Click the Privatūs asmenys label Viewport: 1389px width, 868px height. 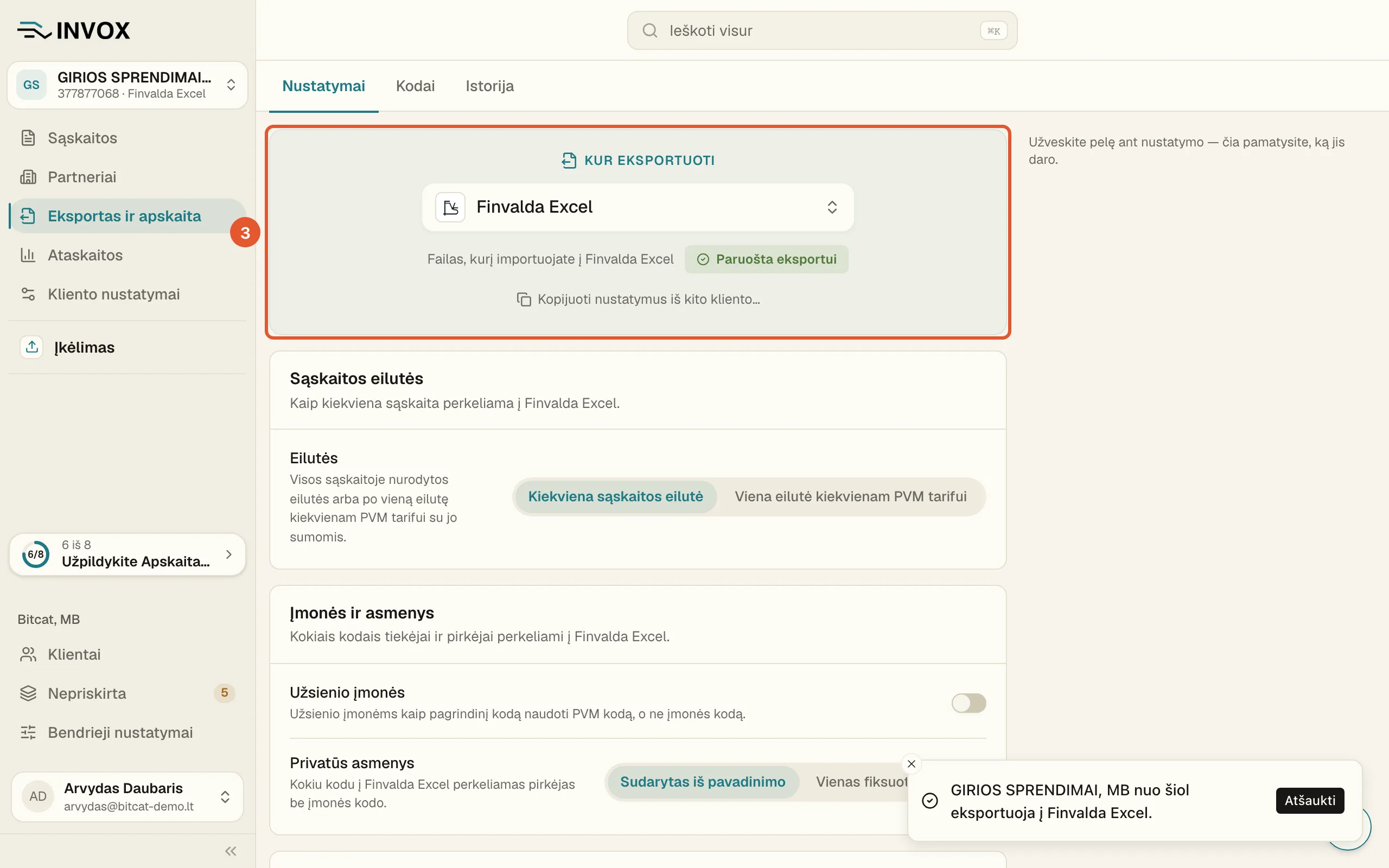pyautogui.click(x=352, y=763)
